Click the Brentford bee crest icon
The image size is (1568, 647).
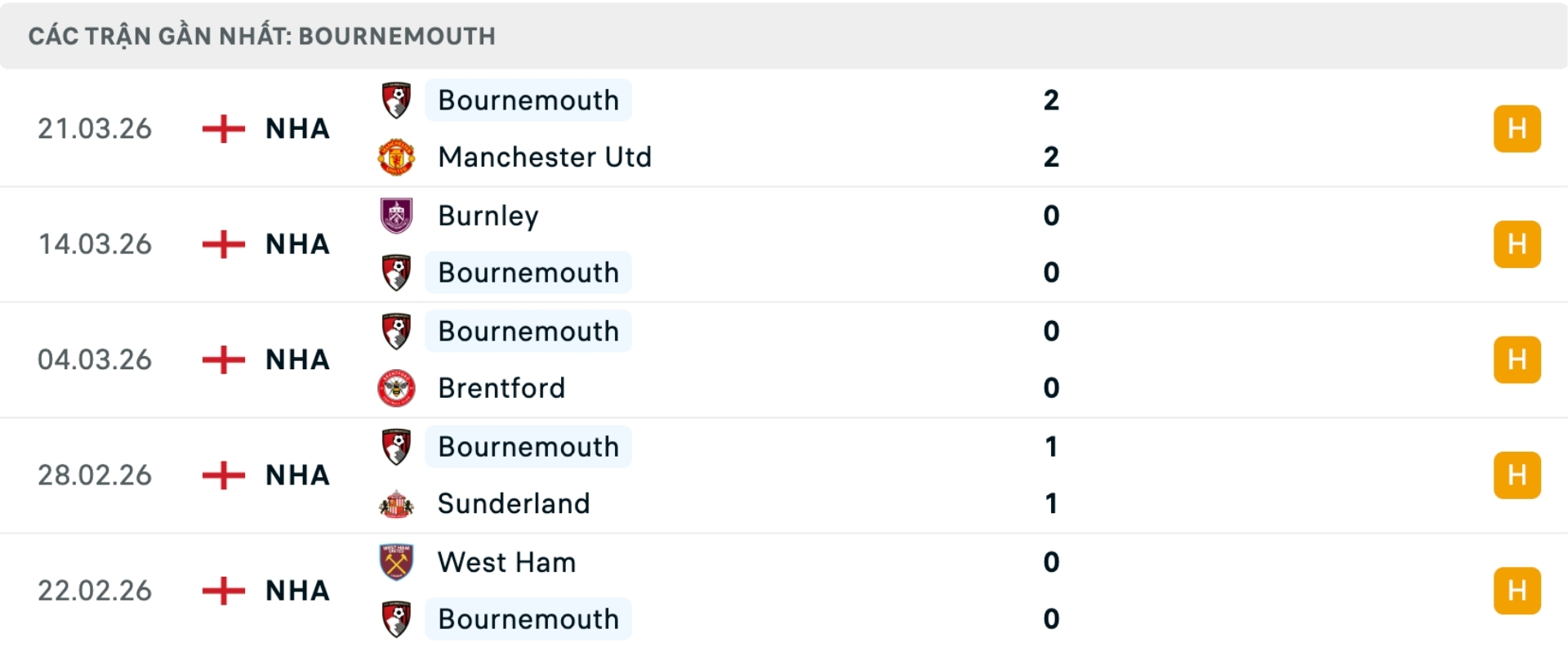tap(396, 388)
